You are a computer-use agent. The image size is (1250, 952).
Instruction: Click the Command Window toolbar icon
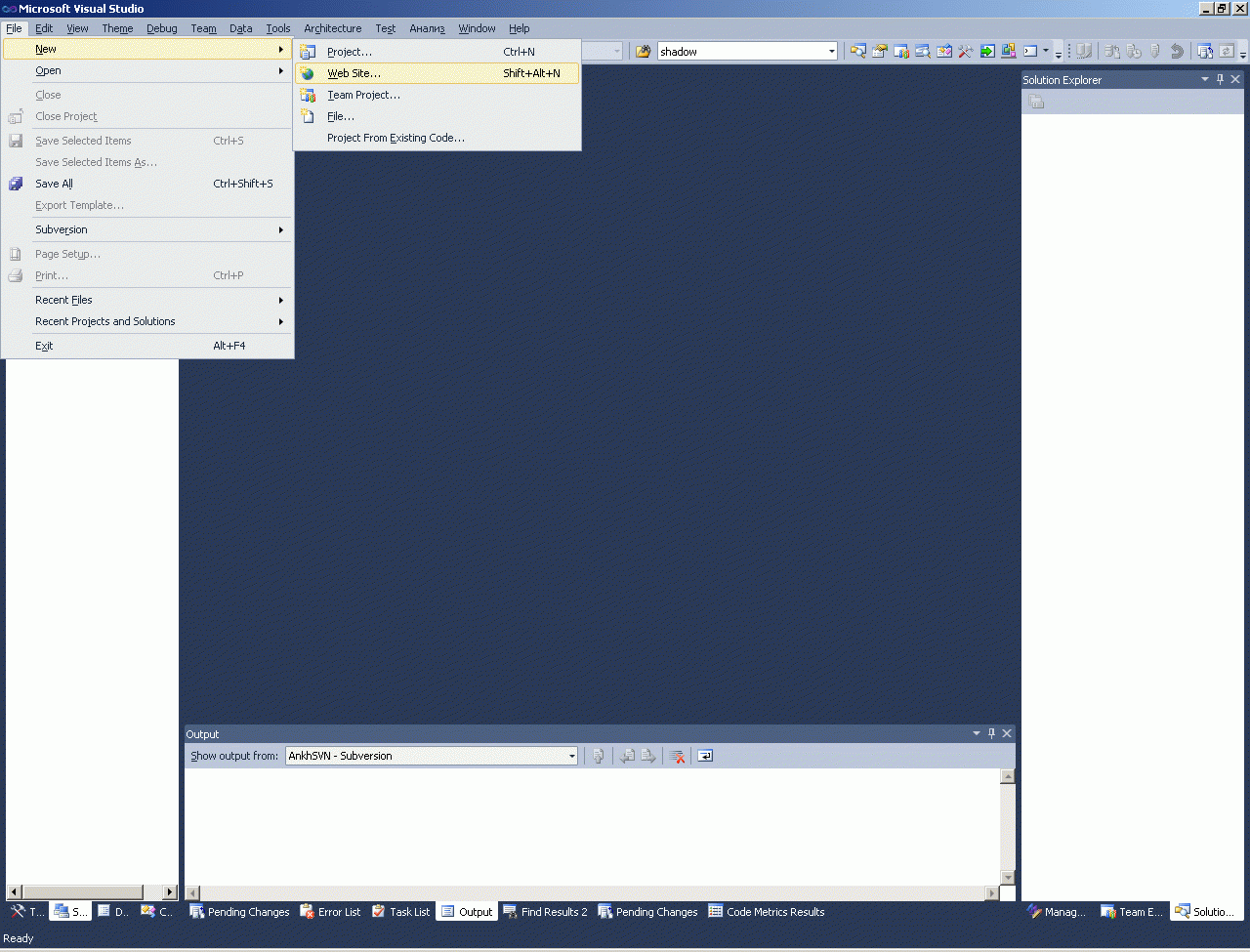click(x=1030, y=51)
